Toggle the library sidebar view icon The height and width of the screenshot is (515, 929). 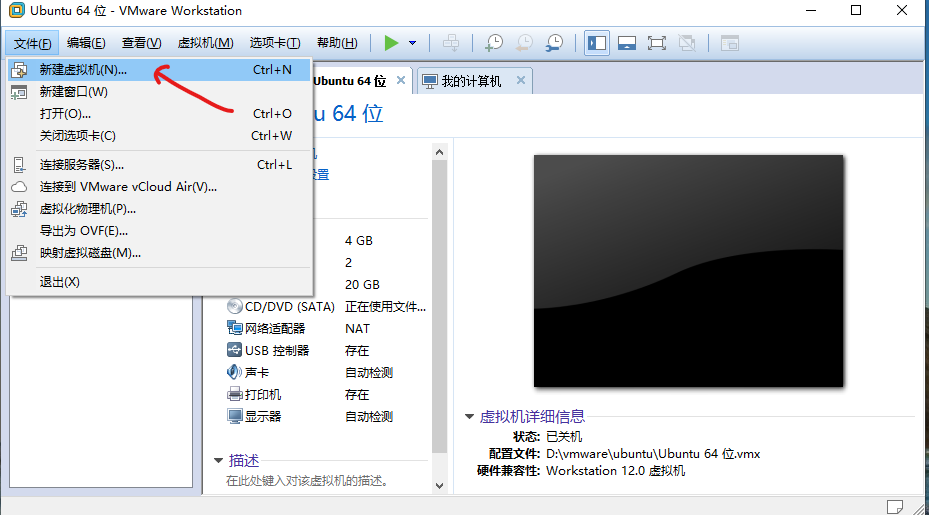click(597, 43)
